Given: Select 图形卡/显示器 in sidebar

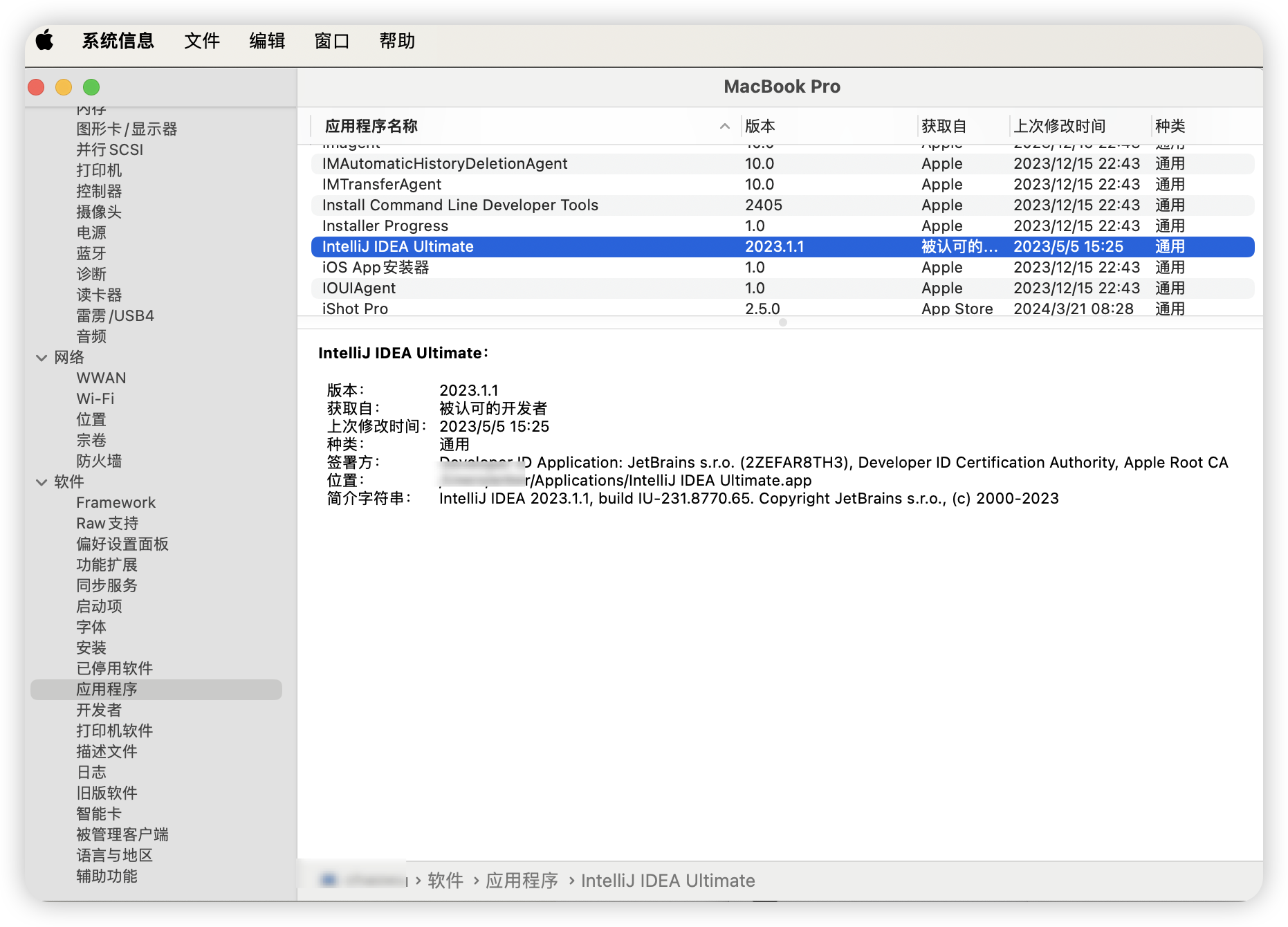Looking at the screenshot, I should pos(127,129).
